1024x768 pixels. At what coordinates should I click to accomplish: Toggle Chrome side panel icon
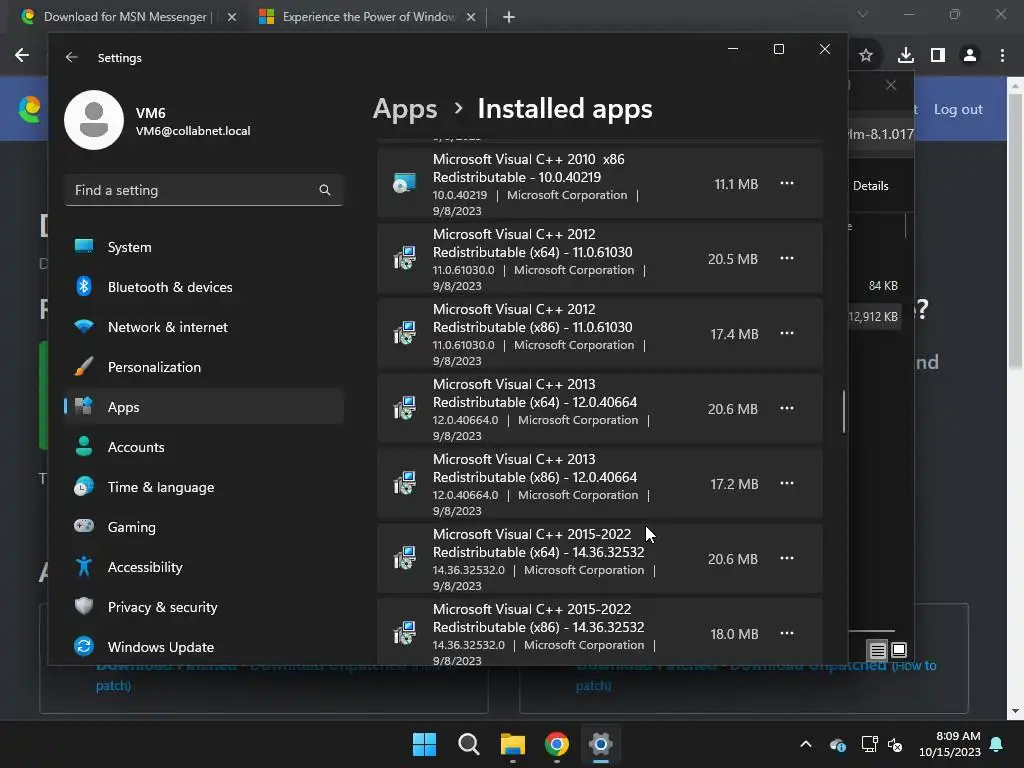(938, 56)
